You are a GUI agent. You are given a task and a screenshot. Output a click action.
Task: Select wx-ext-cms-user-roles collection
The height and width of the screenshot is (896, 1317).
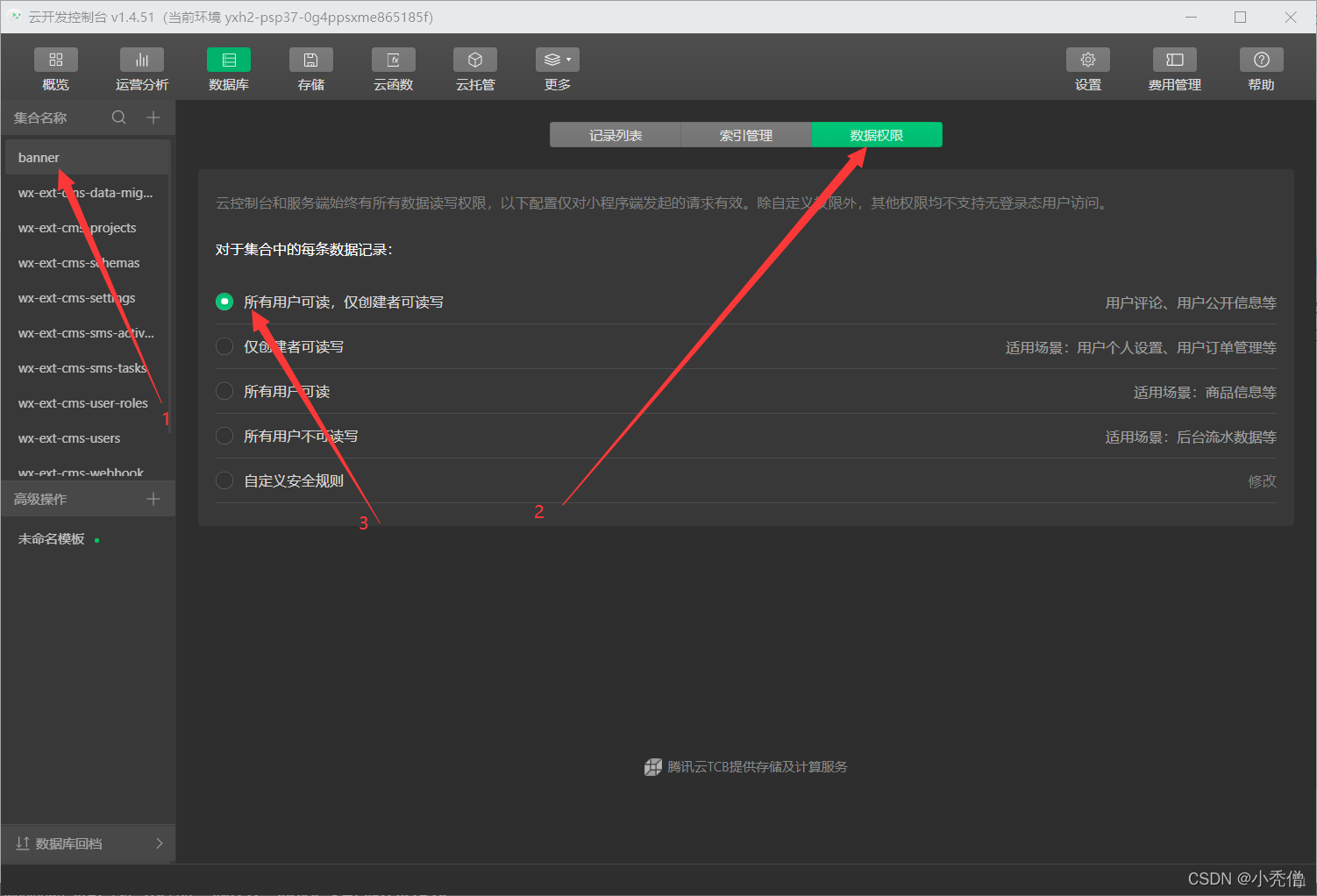tap(87, 403)
